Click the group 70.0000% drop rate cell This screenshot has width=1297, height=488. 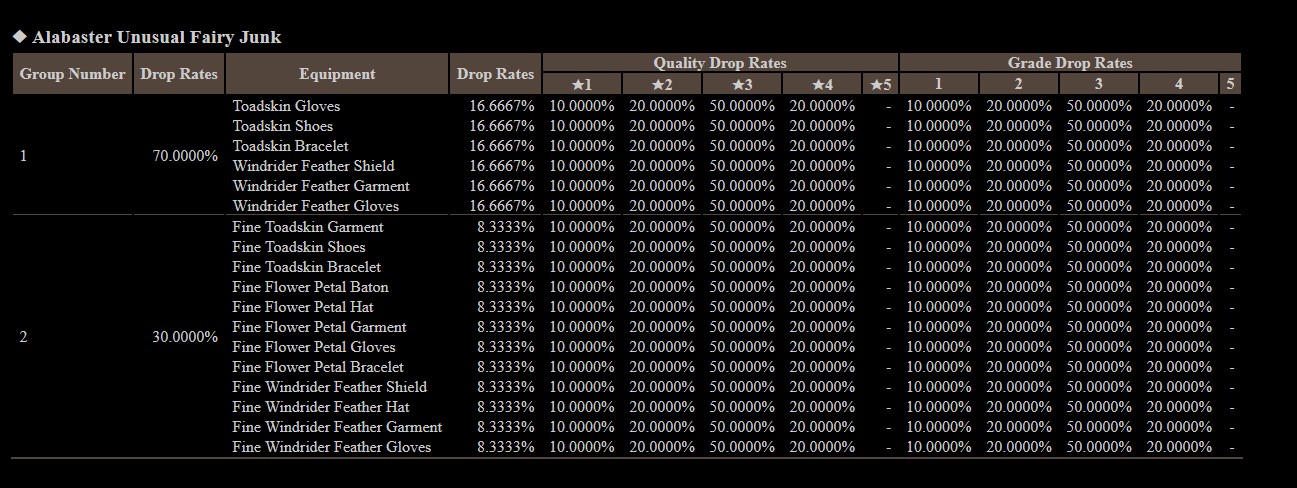pos(185,156)
